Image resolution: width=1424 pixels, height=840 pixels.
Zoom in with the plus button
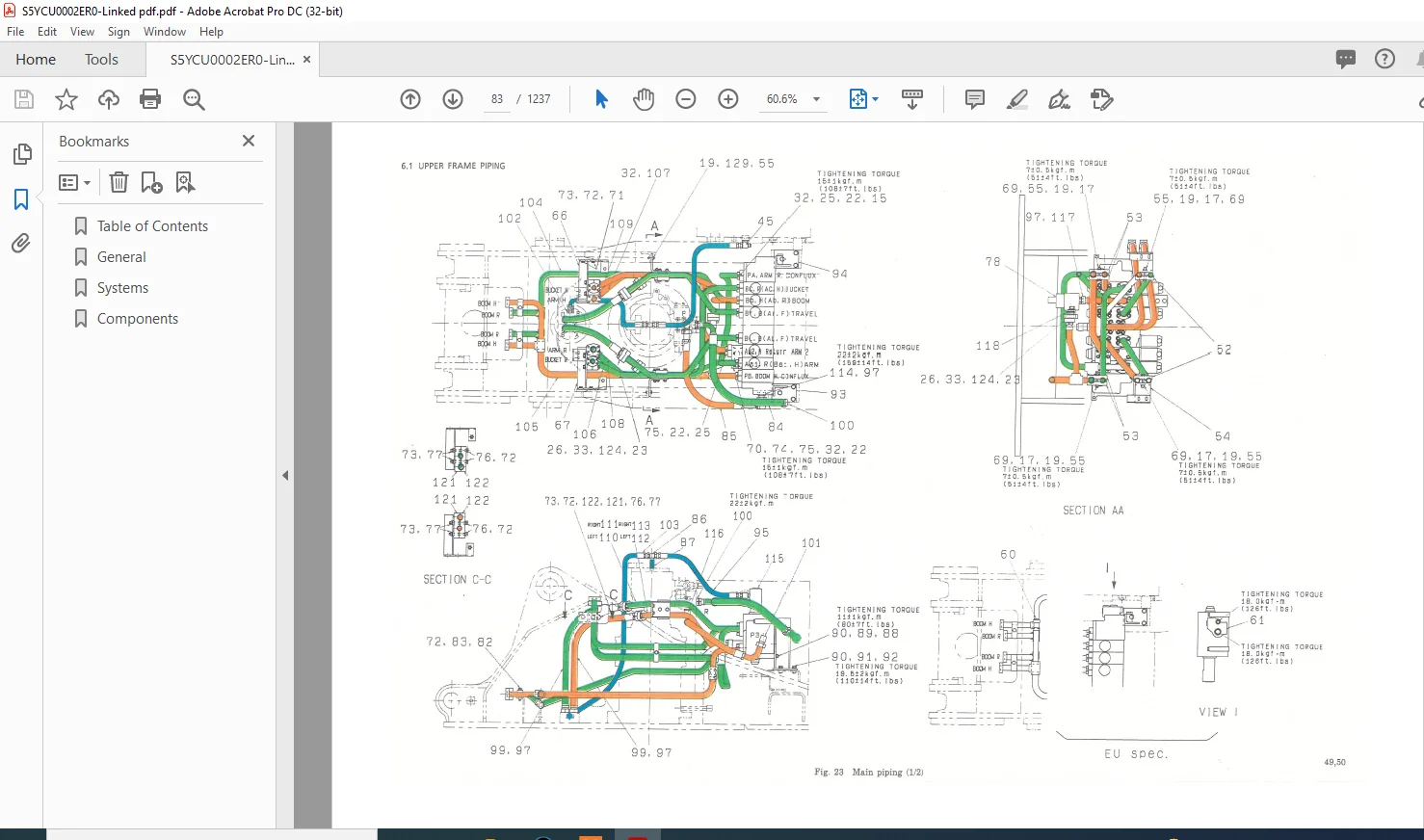pos(728,99)
